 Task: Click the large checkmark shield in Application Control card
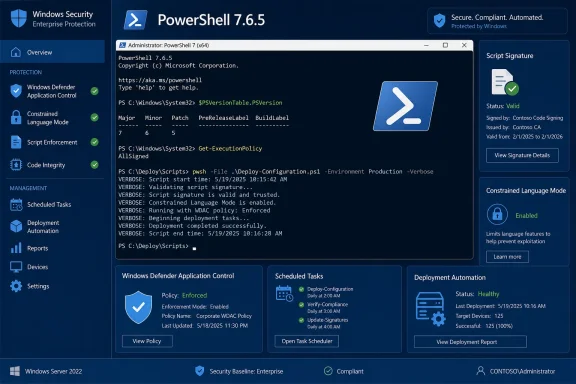[138, 307]
